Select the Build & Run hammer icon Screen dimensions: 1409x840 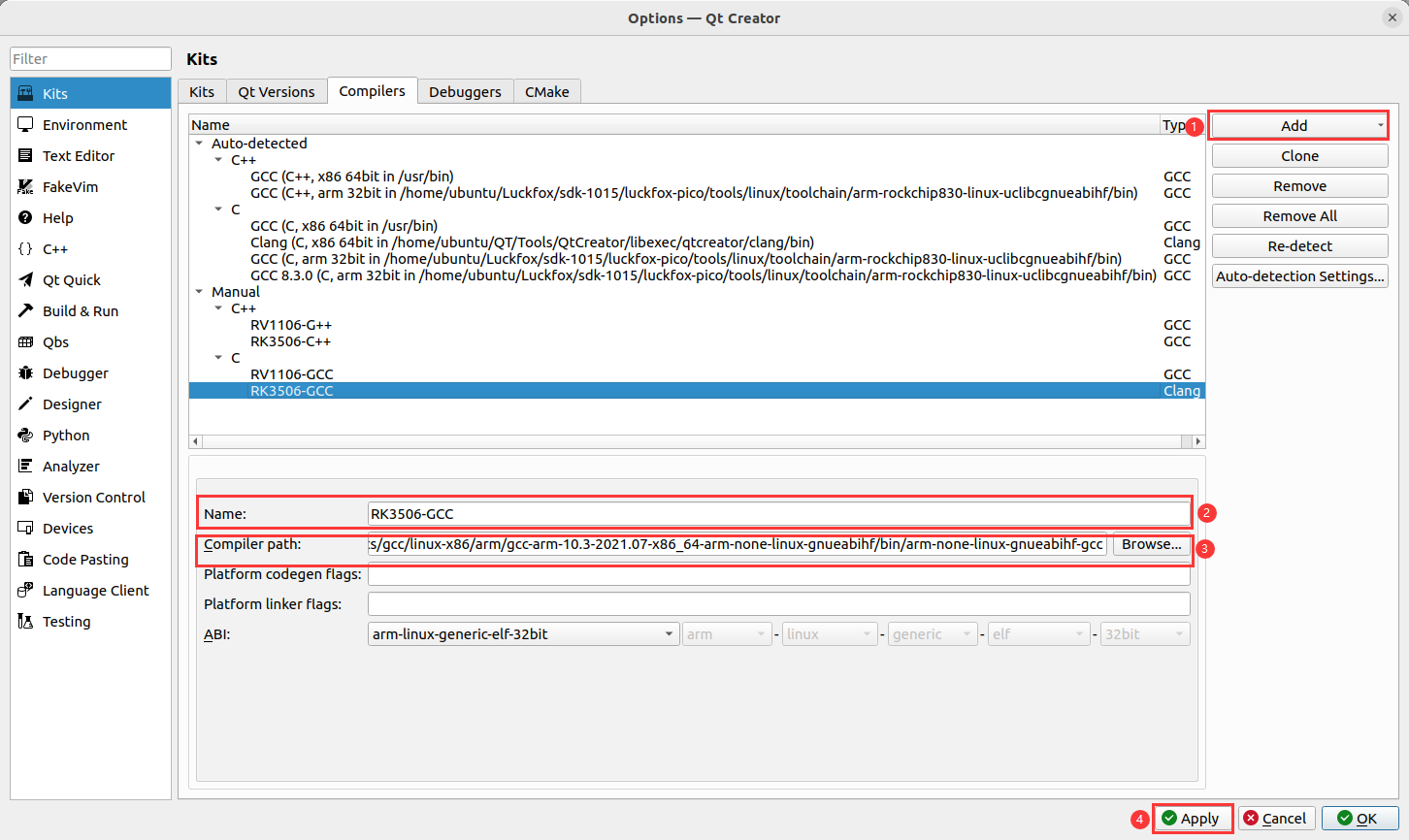pyautogui.click(x=25, y=311)
